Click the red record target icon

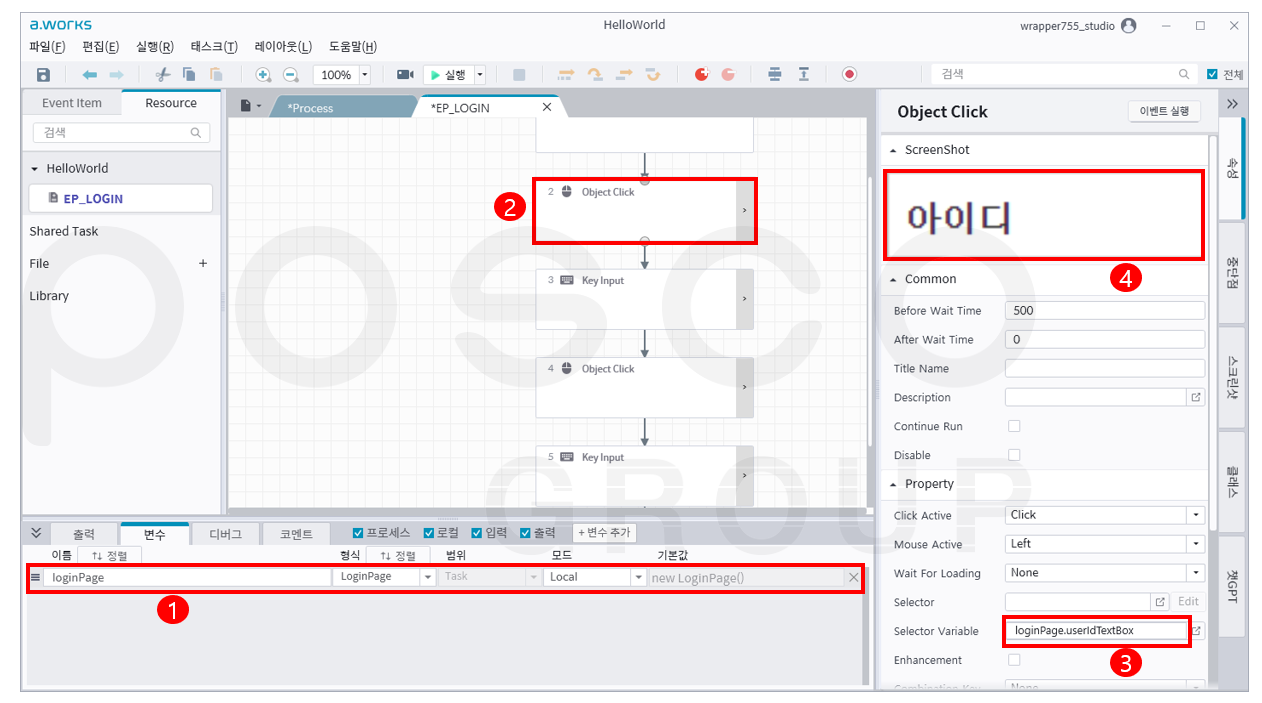(x=849, y=75)
